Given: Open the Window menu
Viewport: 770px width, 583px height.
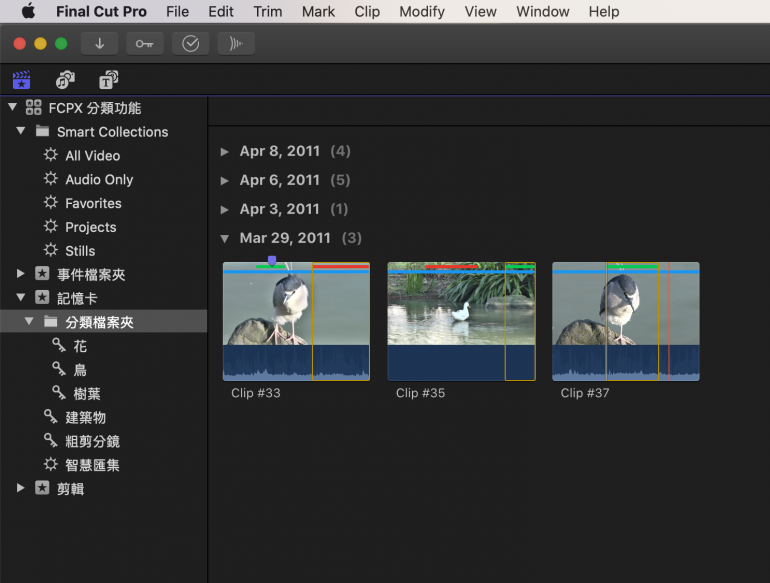Looking at the screenshot, I should coord(543,11).
